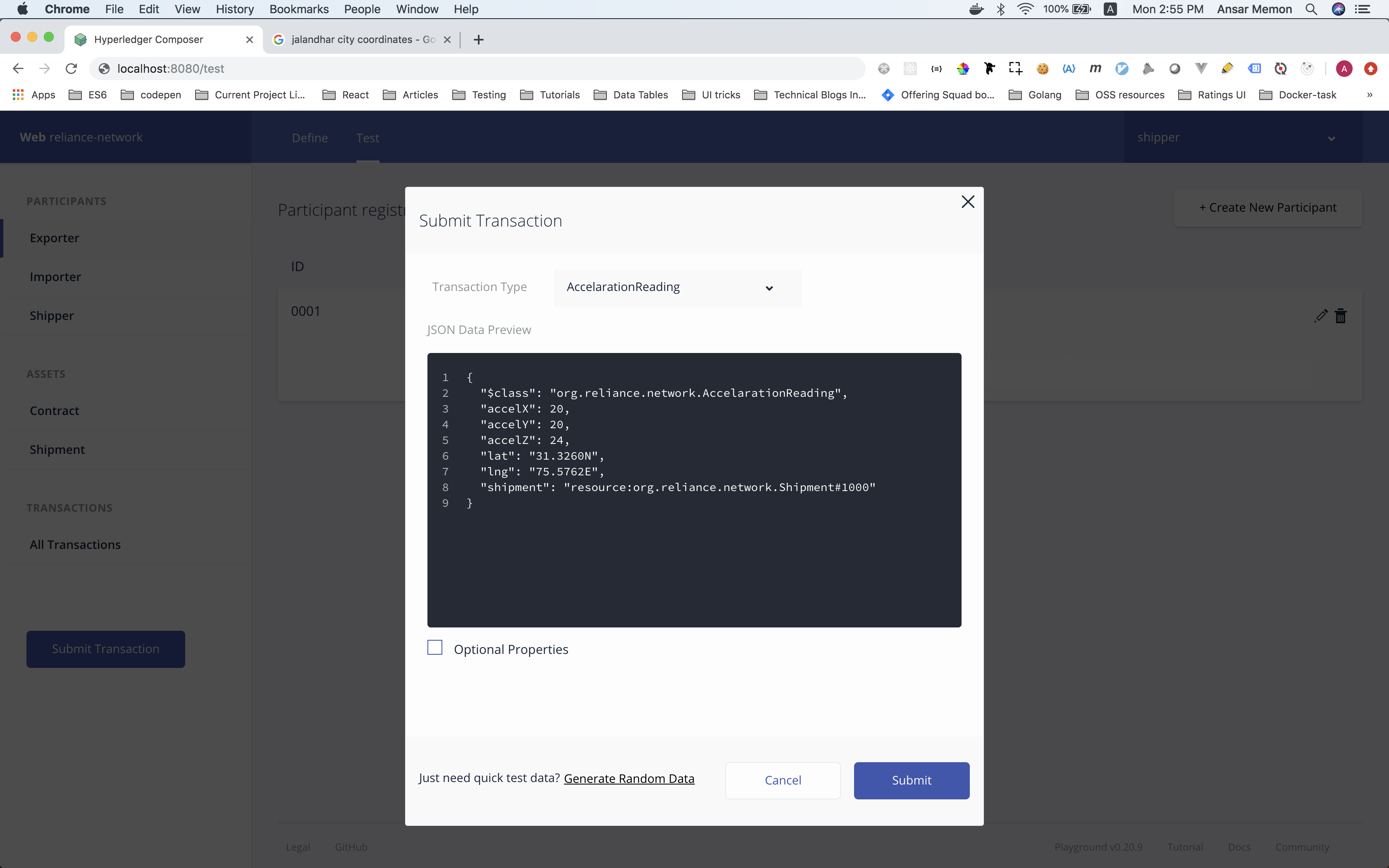Click the edit pencil icon on the shipper row
Screen dimensions: 1389x868
(x=1321, y=316)
